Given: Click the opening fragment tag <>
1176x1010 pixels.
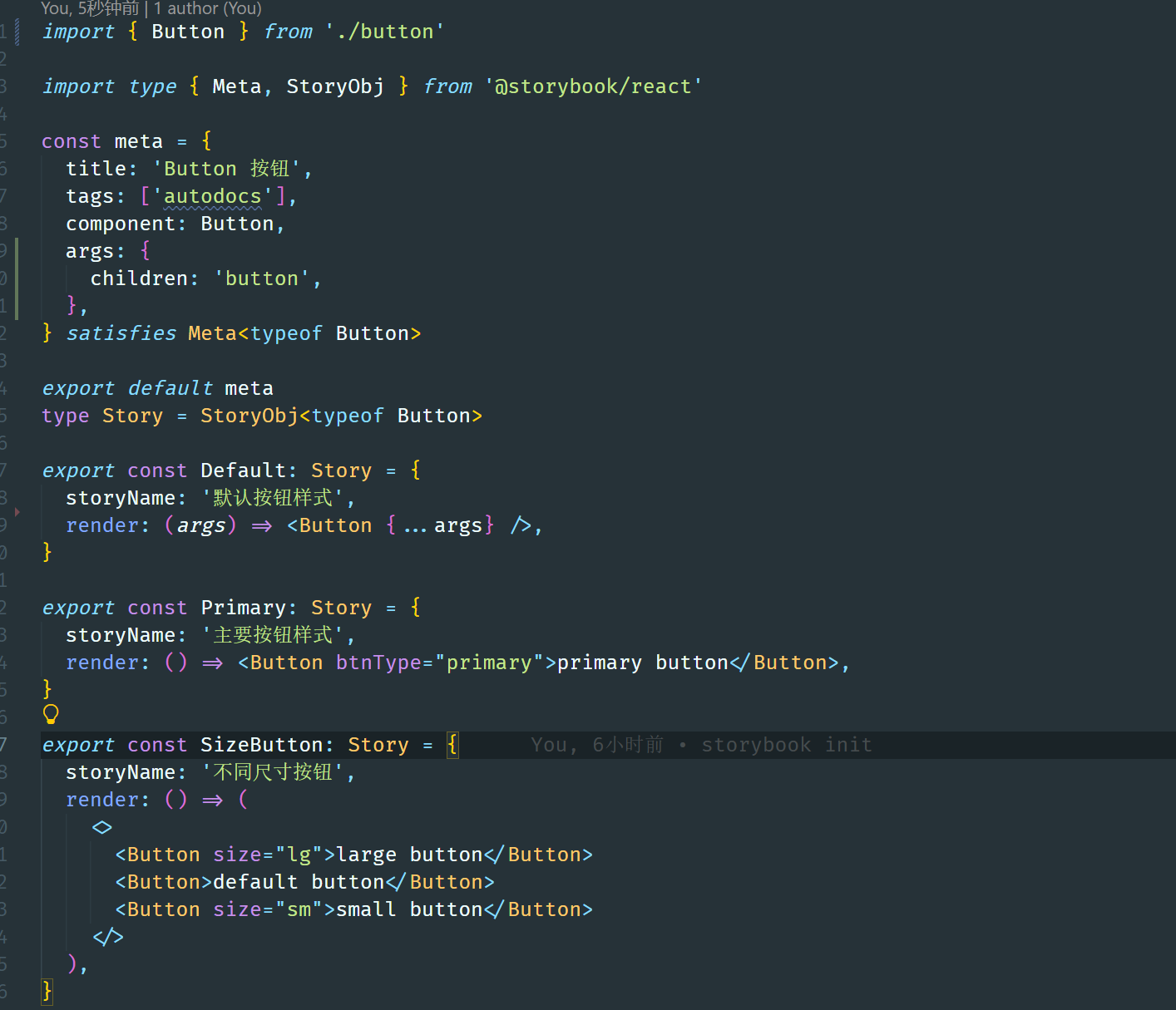Looking at the screenshot, I should tap(102, 827).
